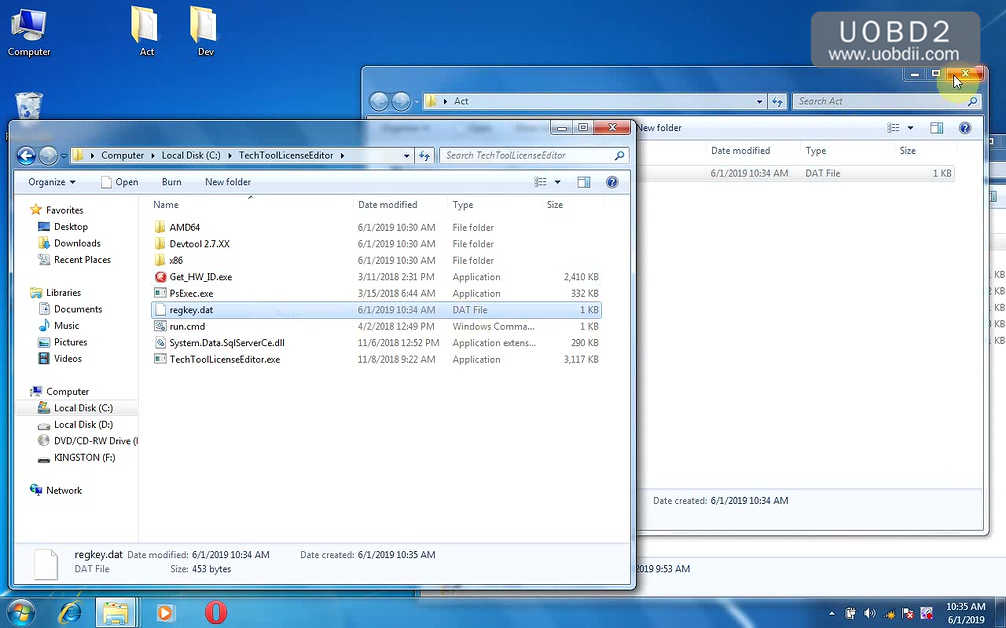
Task: Click the help icon in the front window toolbar
Action: click(x=612, y=182)
